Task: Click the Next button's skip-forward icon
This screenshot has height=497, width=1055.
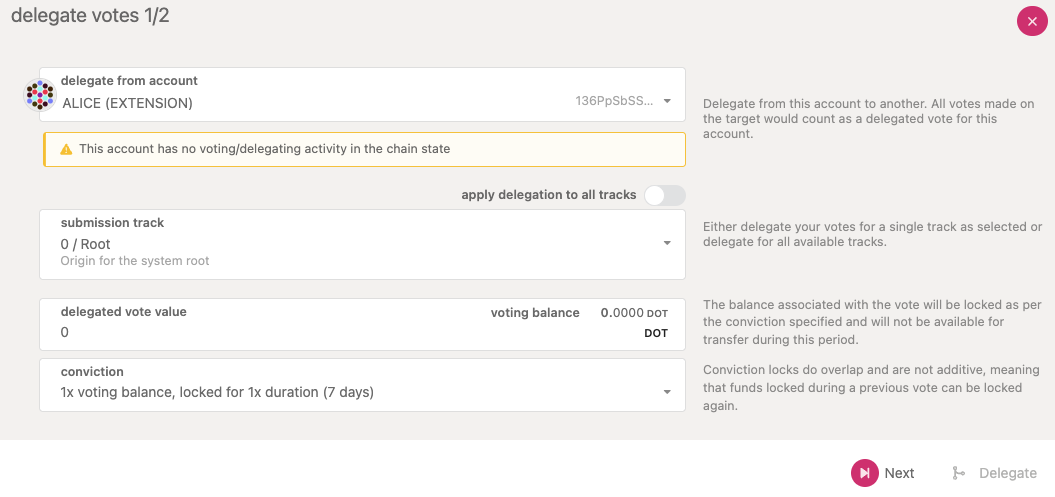Action: pyautogui.click(x=864, y=473)
